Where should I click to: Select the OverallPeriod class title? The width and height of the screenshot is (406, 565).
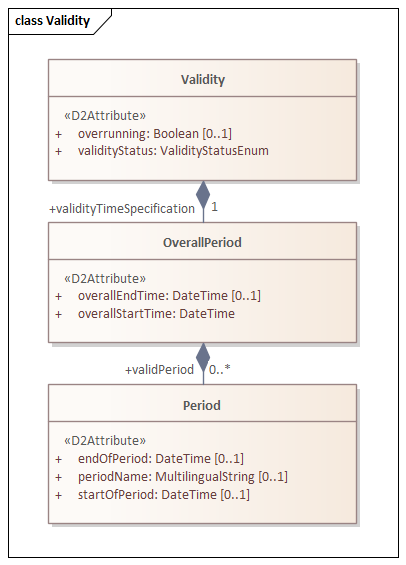pos(202,243)
